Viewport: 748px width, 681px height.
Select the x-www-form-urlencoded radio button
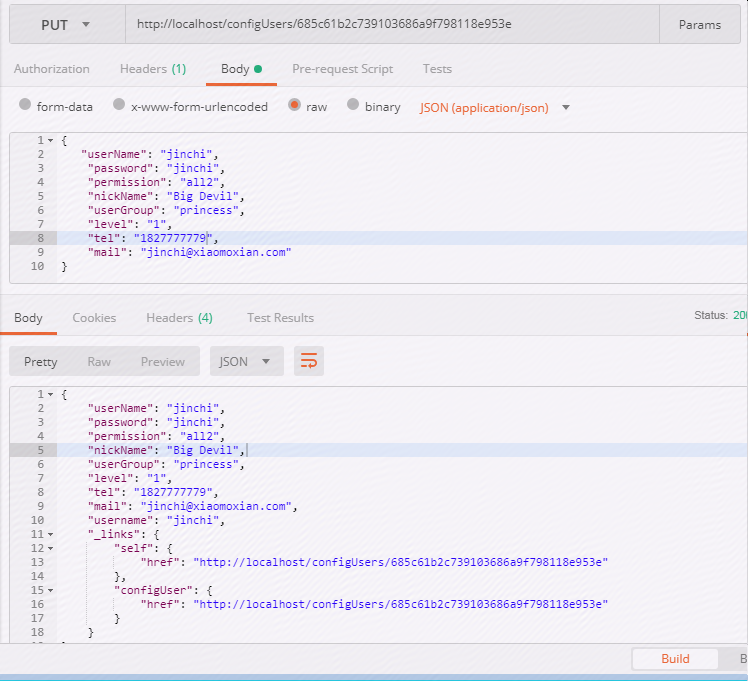click(x=119, y=104)
